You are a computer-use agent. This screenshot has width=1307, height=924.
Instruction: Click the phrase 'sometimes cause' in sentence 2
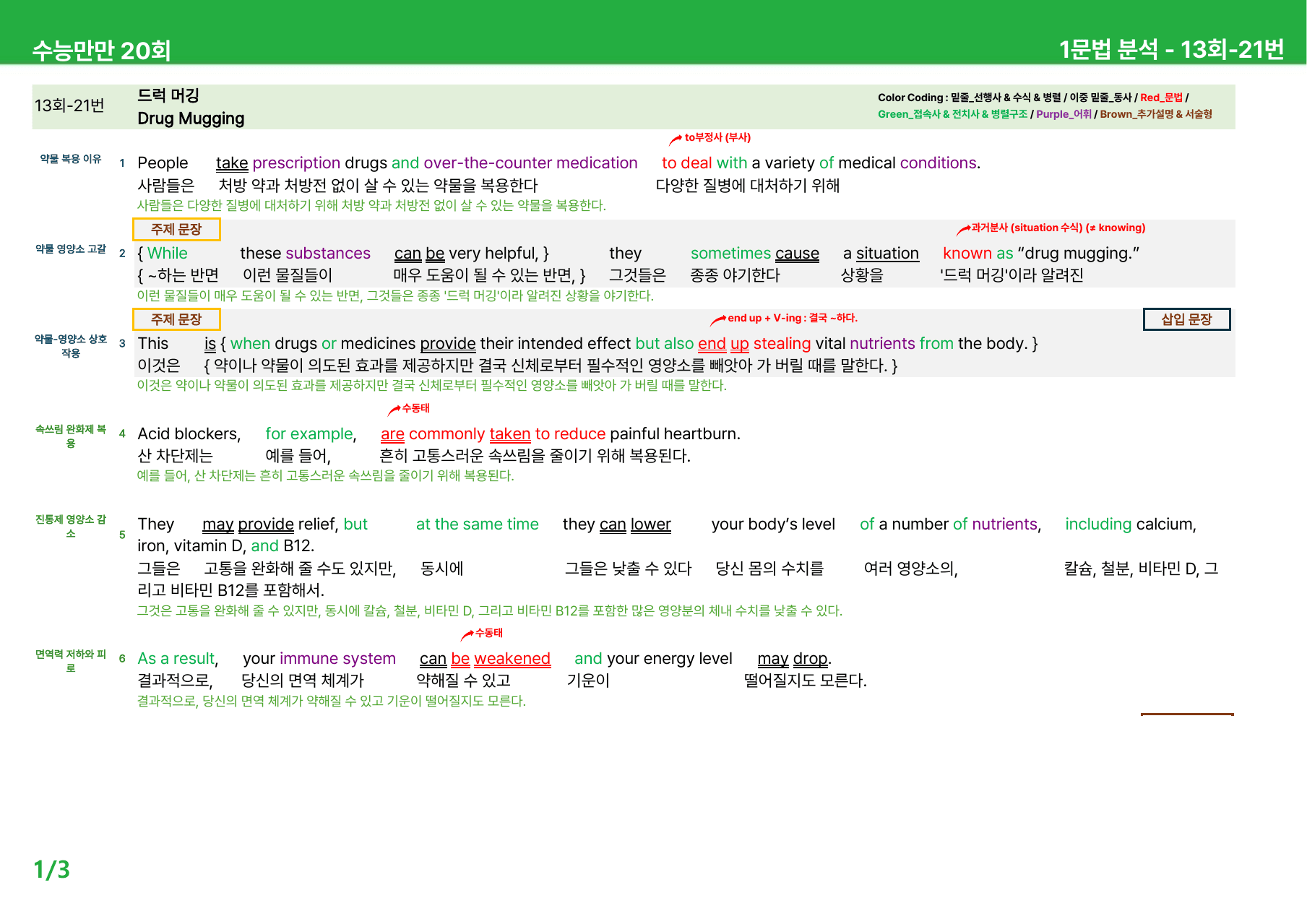755,254
